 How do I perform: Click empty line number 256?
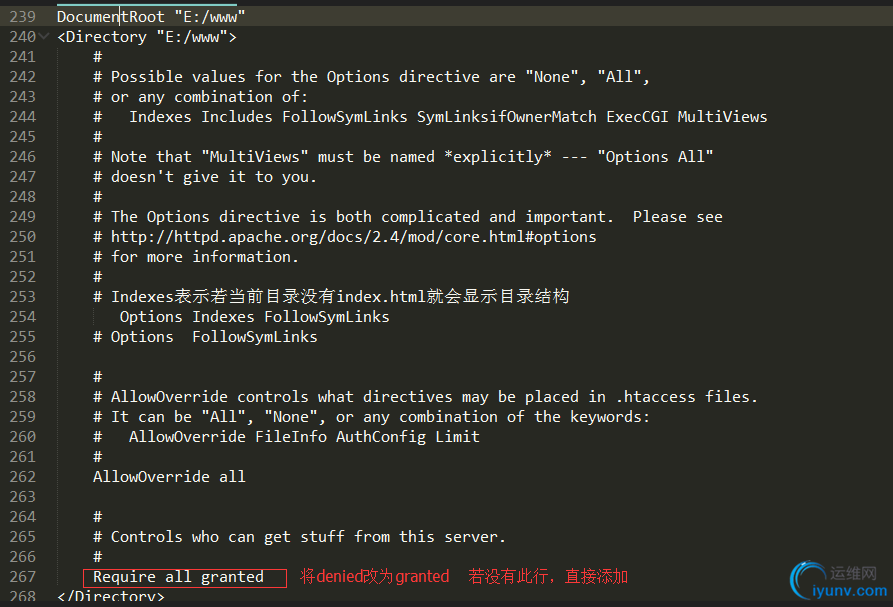[x=23, y=357]
